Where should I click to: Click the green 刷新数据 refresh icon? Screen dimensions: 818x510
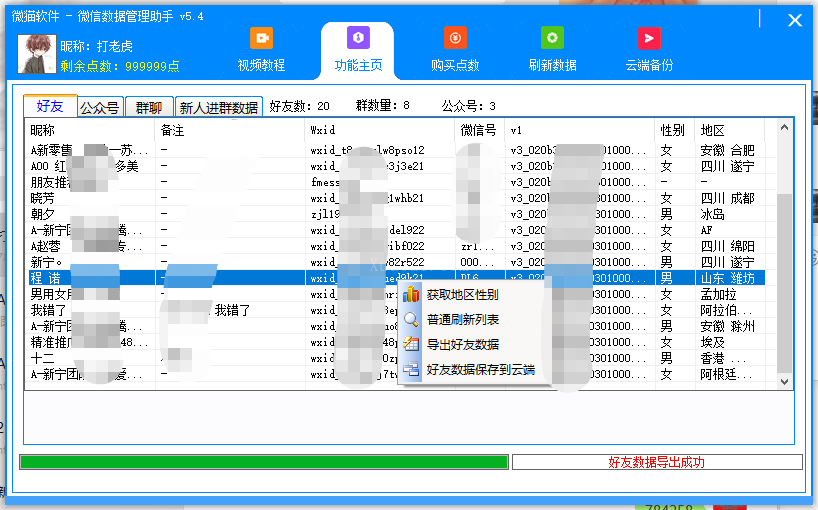coord(552,38)
